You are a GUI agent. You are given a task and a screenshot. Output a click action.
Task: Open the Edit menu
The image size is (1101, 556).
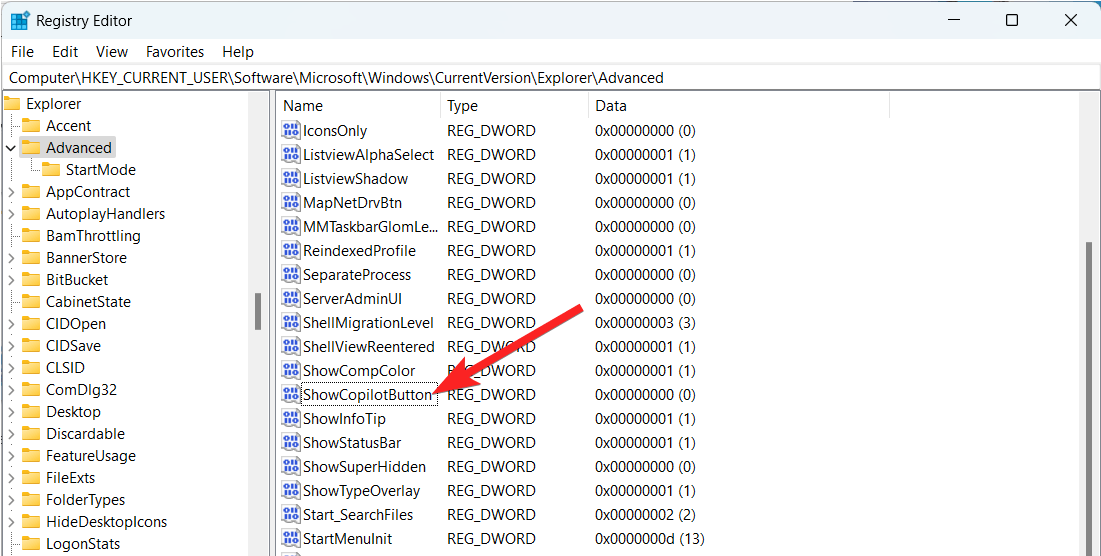point(65,52)
